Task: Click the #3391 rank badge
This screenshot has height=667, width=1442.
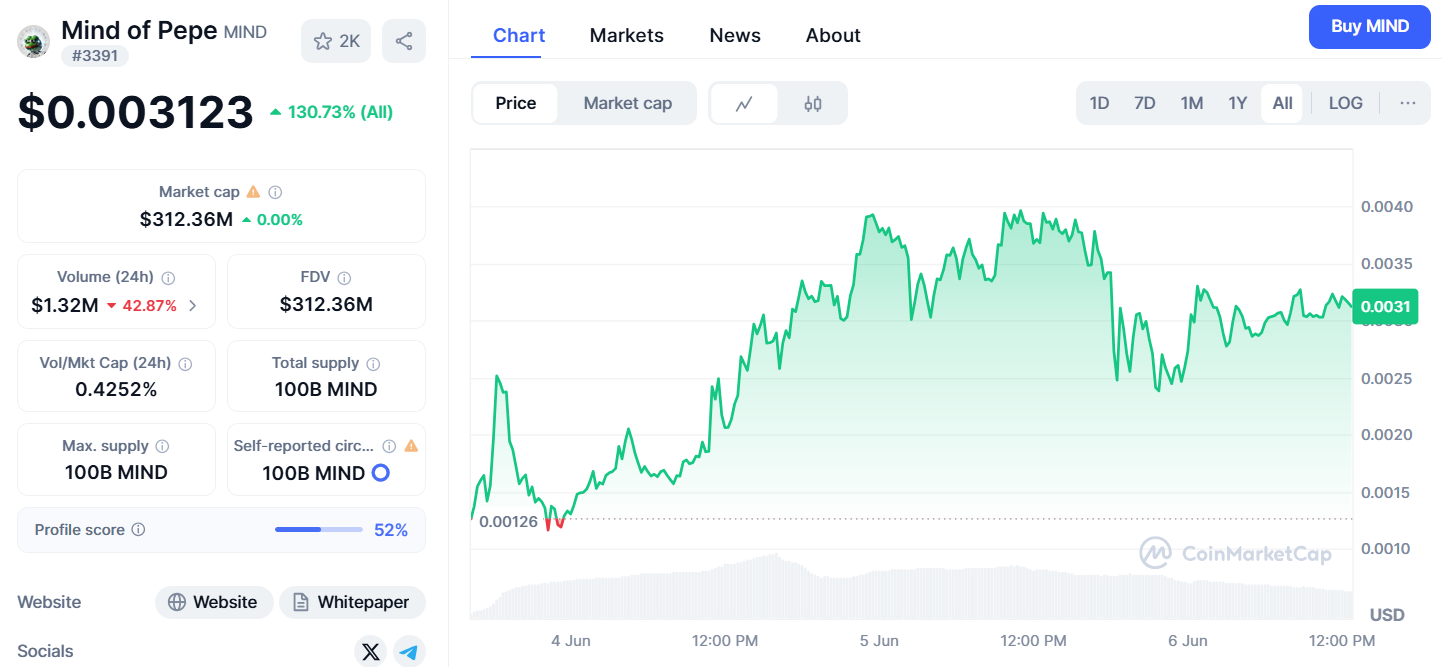Action: (x=95, y=56)
